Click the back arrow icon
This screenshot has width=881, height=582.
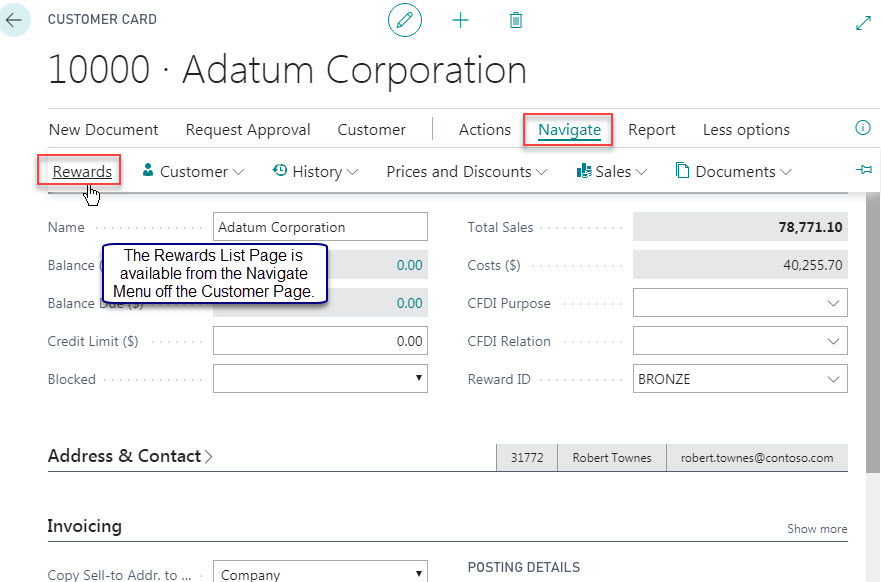13,20
